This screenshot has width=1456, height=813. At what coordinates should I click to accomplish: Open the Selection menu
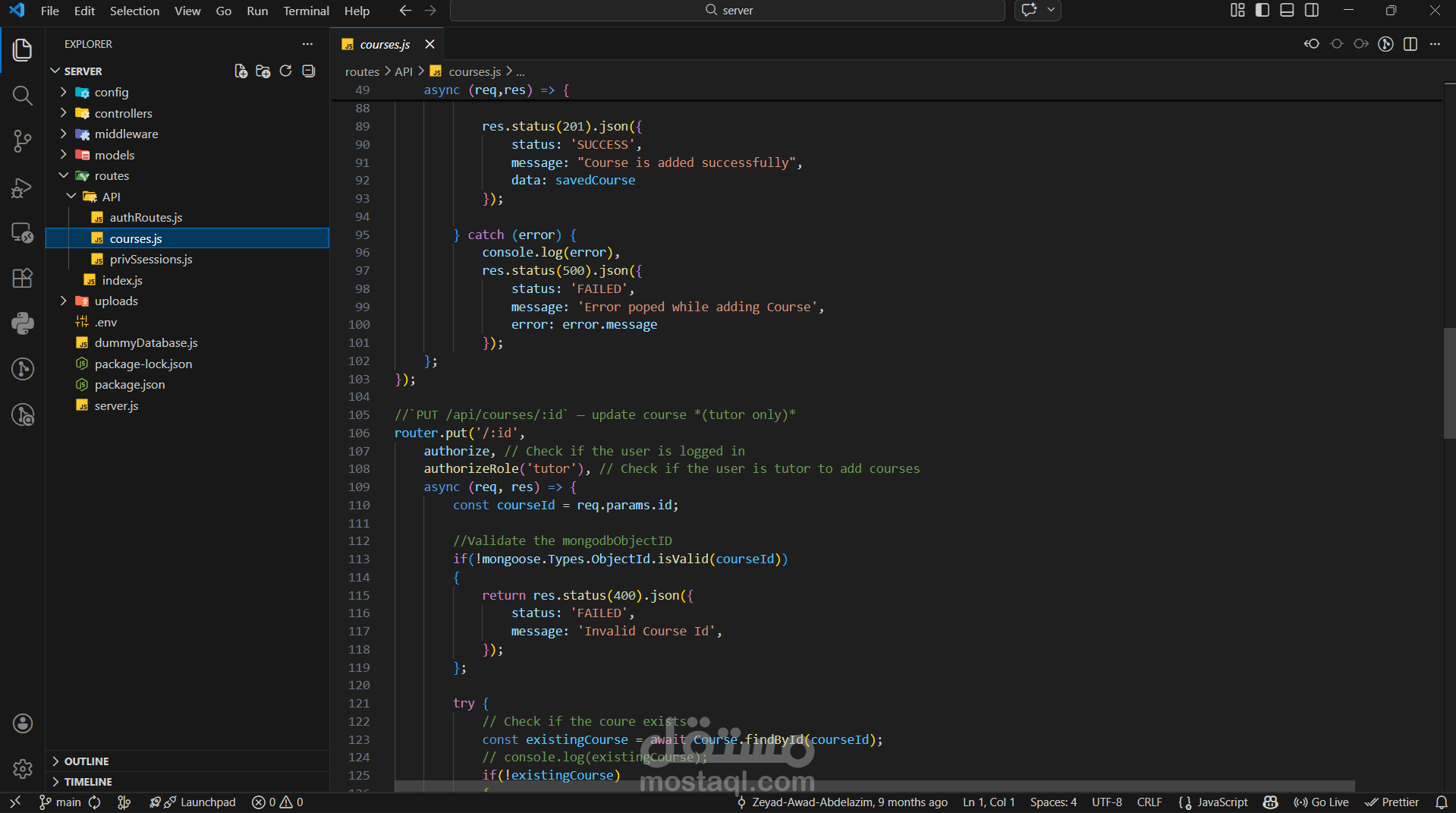click(134, 11)
